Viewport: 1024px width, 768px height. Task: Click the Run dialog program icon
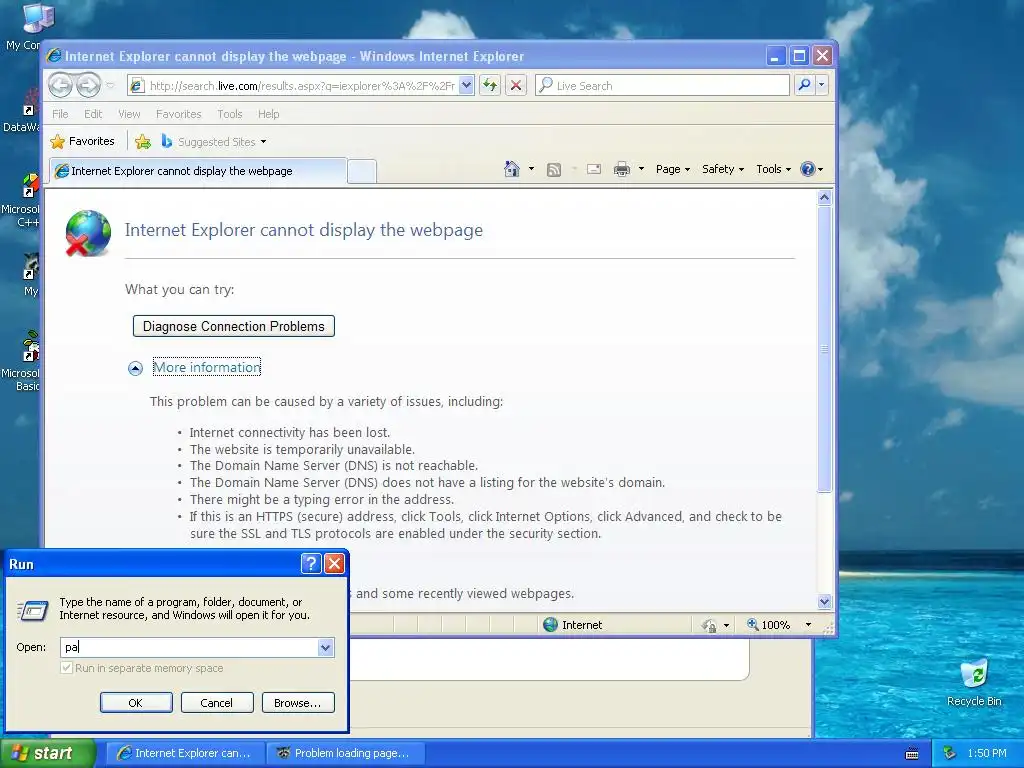[33, 611]
